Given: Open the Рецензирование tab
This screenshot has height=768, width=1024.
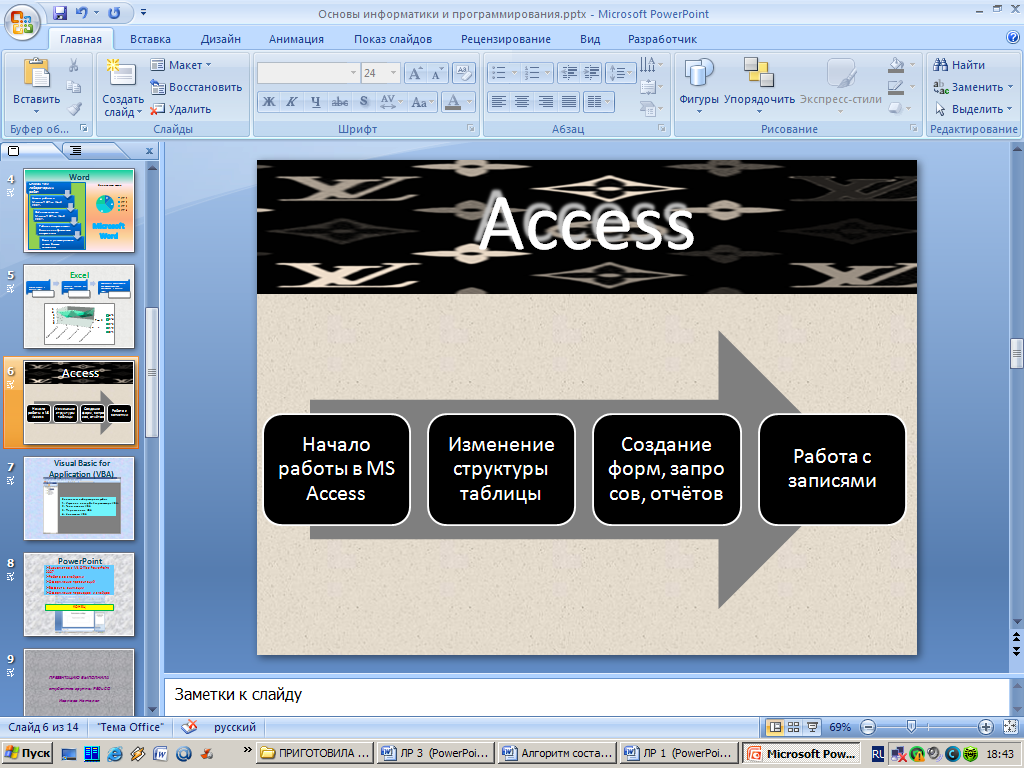Looking at the screenshot, I should pos(506,39).
